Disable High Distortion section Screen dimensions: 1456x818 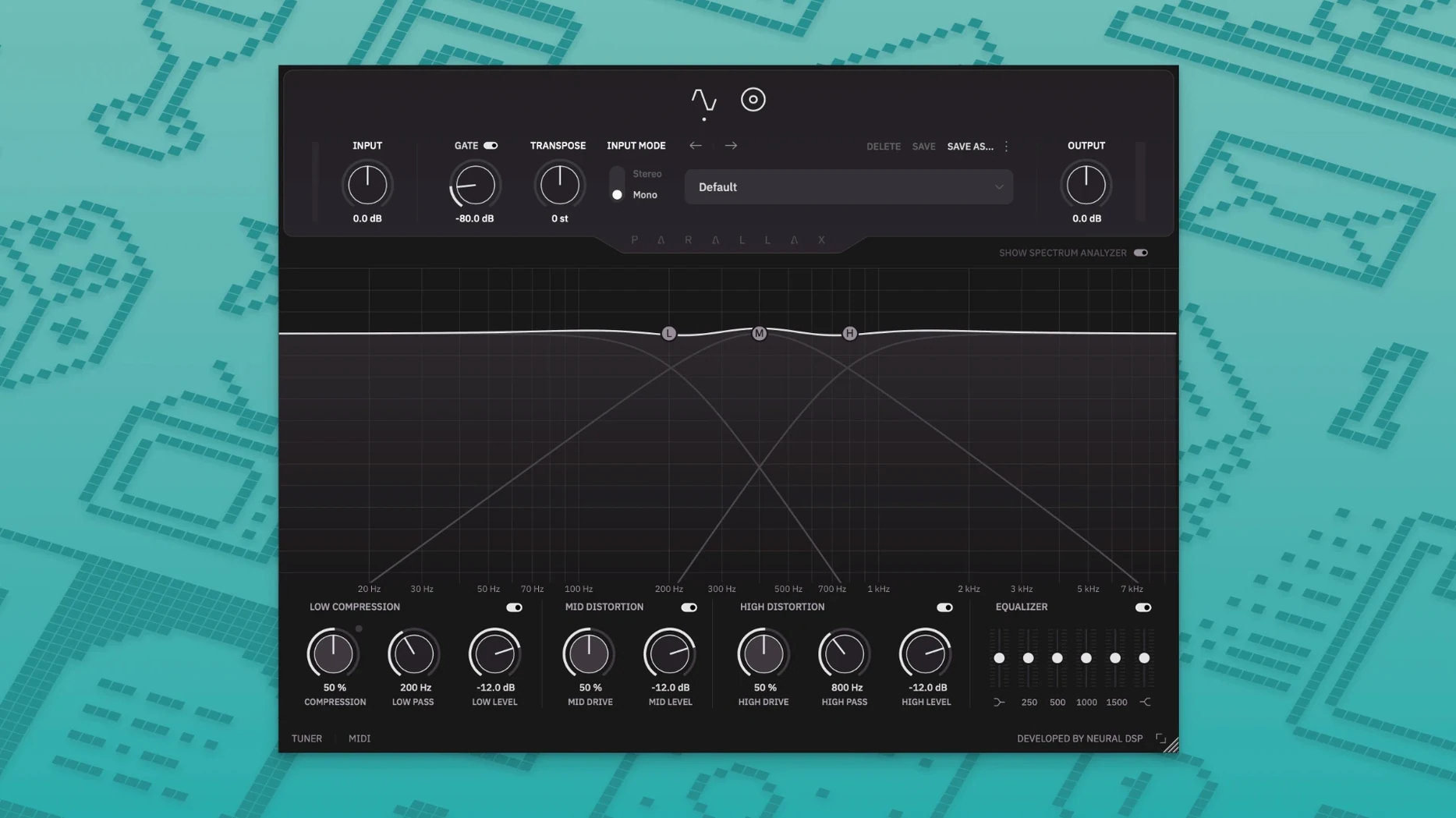[x=944, y=607]
